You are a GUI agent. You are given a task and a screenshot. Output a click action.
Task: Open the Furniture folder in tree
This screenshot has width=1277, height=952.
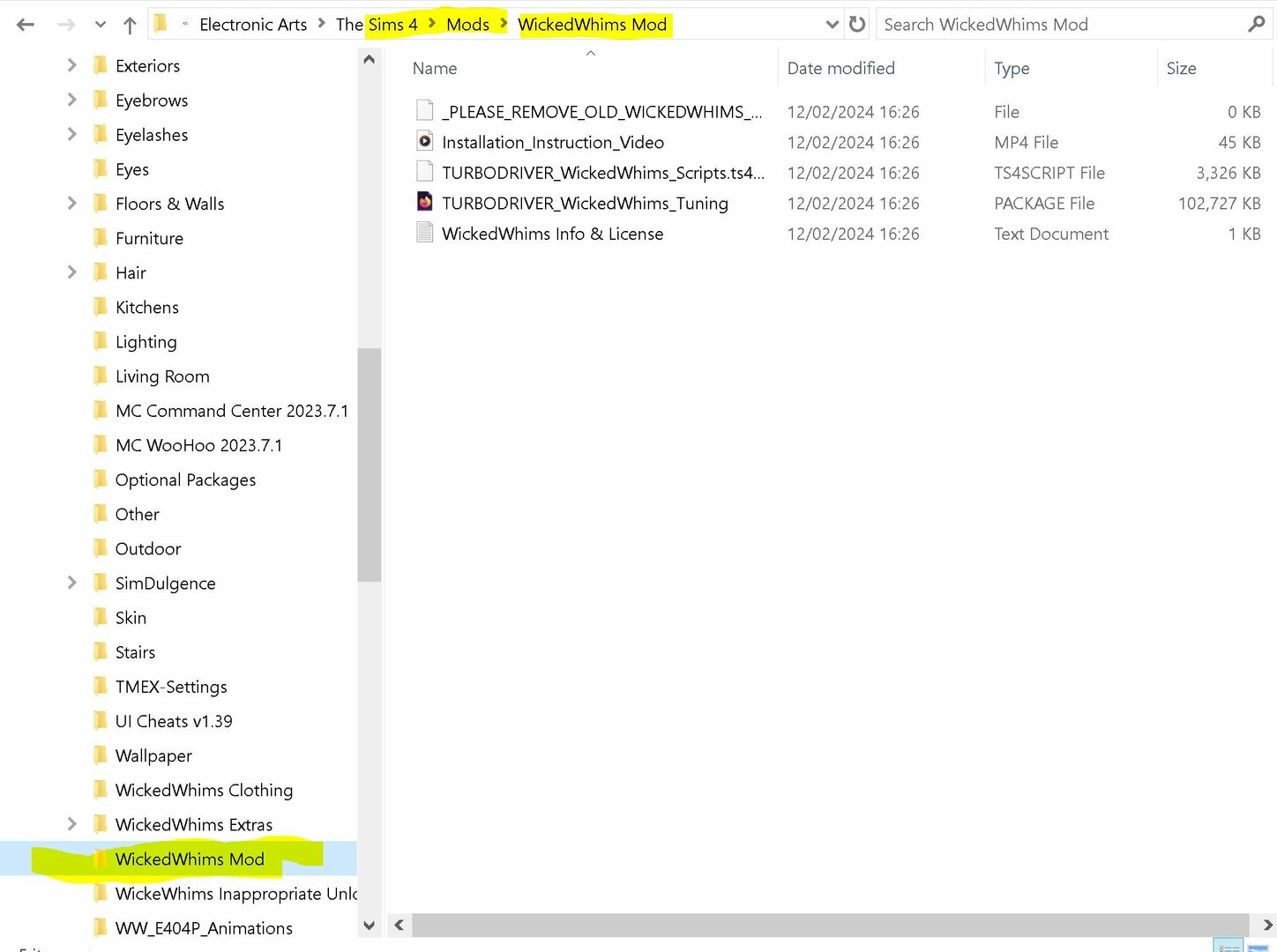tap(149, 238)
